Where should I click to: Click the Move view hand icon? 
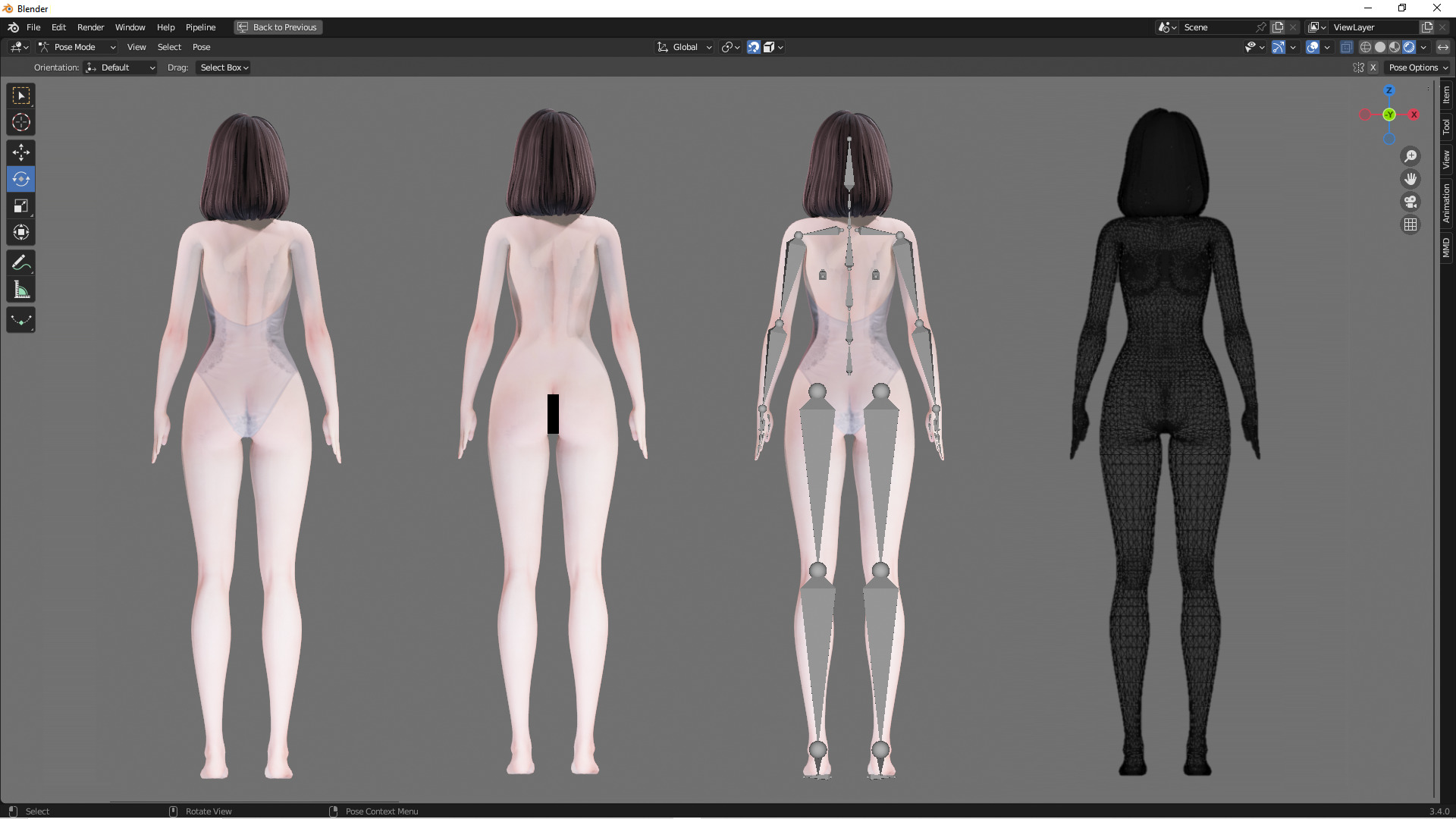(1410, 179)
